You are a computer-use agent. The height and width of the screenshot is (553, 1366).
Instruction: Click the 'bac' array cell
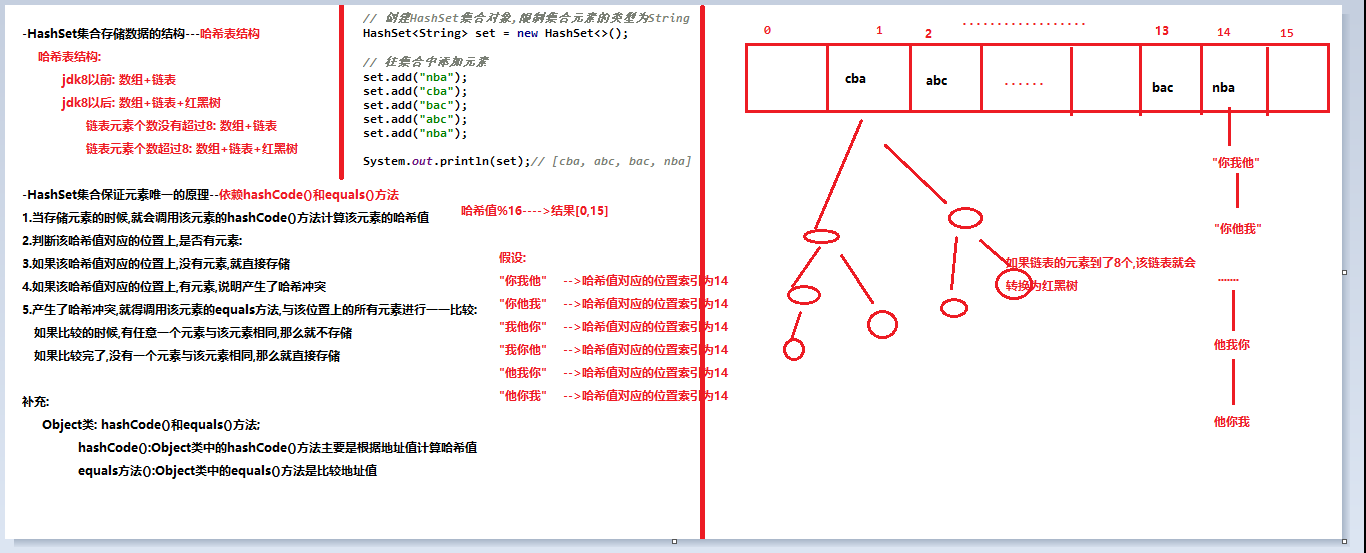click(x=1170, y=78)
